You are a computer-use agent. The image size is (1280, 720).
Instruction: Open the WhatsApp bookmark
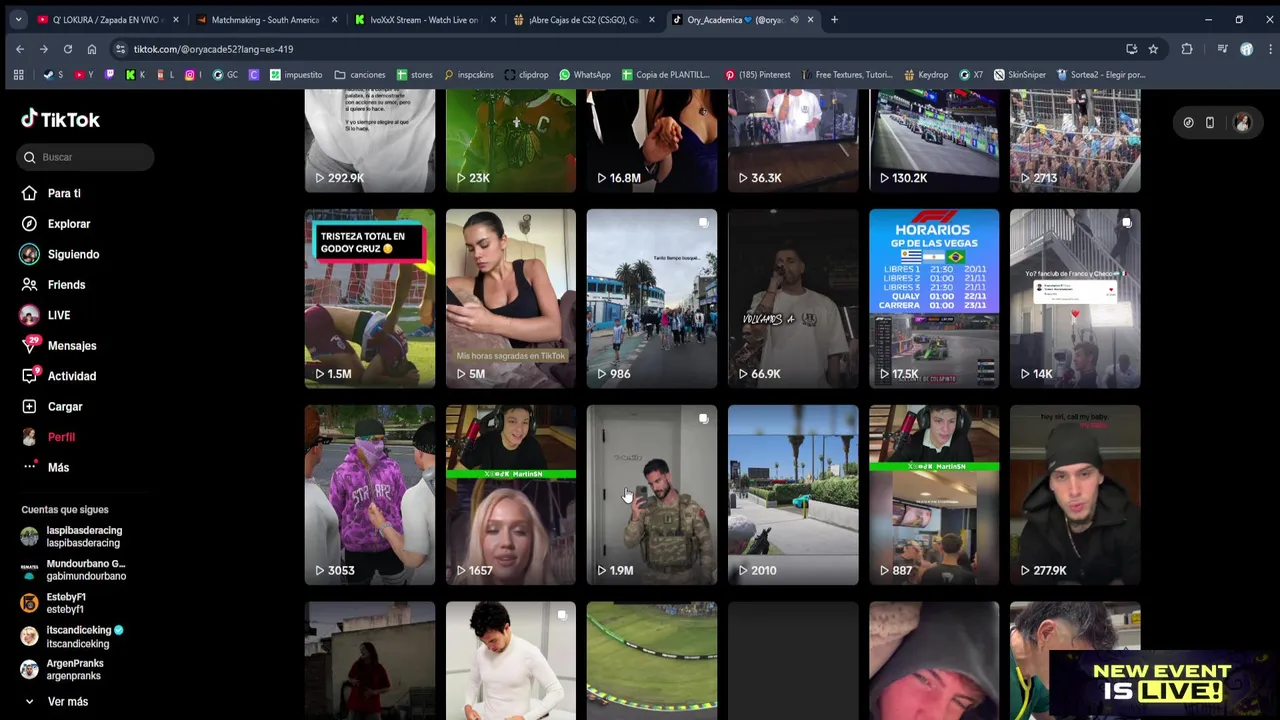(585, 75)
